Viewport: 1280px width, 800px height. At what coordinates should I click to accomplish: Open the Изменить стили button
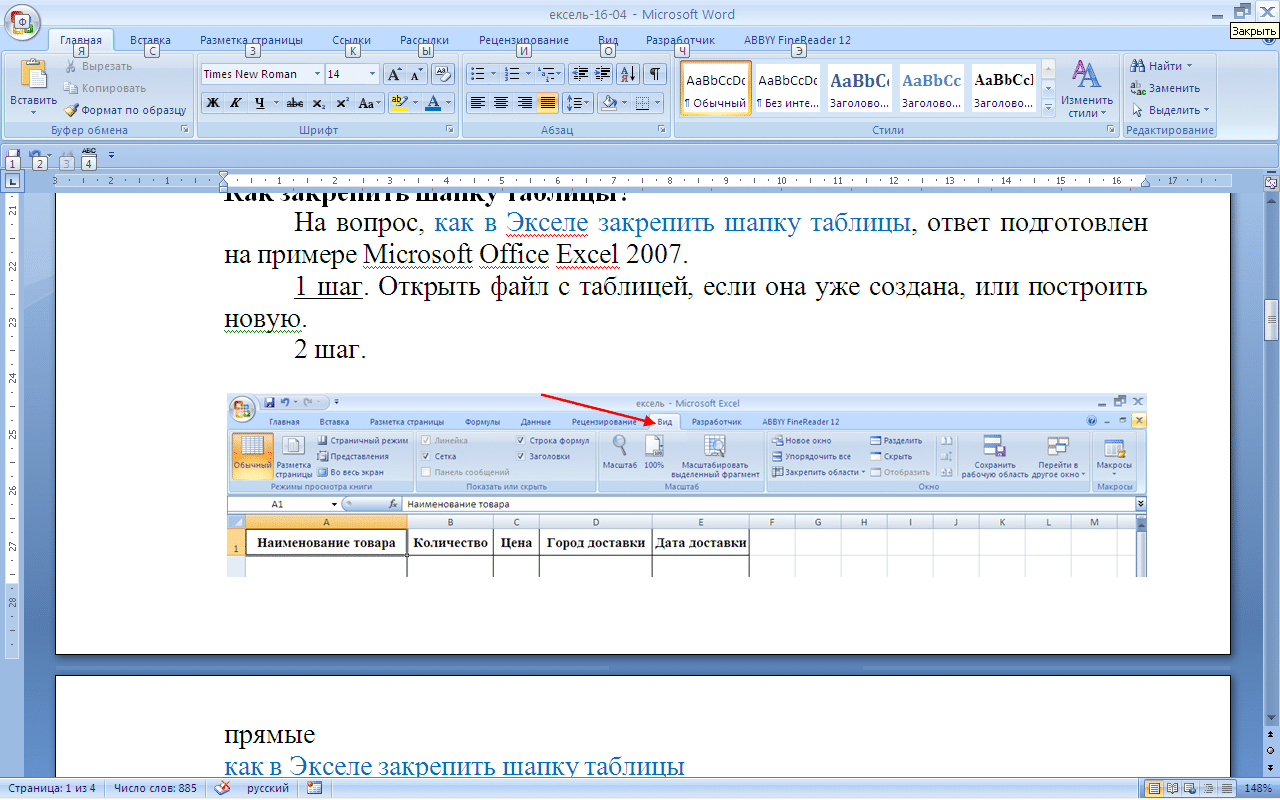(x=1087, y=88)
